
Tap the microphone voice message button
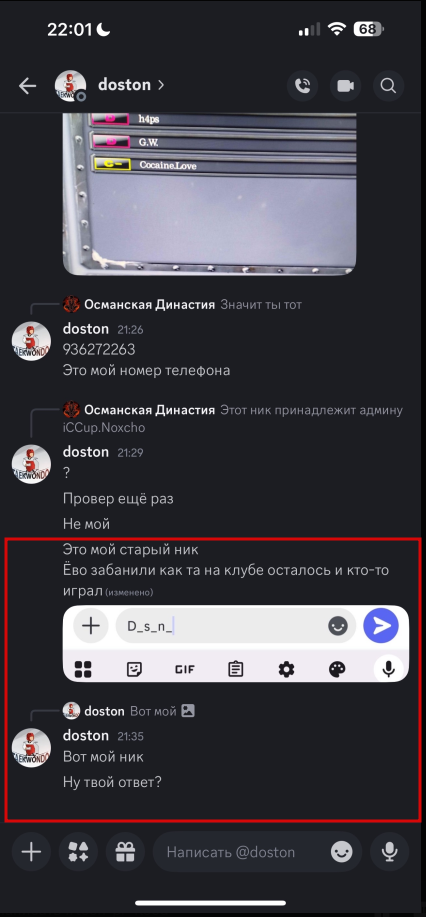390,852
